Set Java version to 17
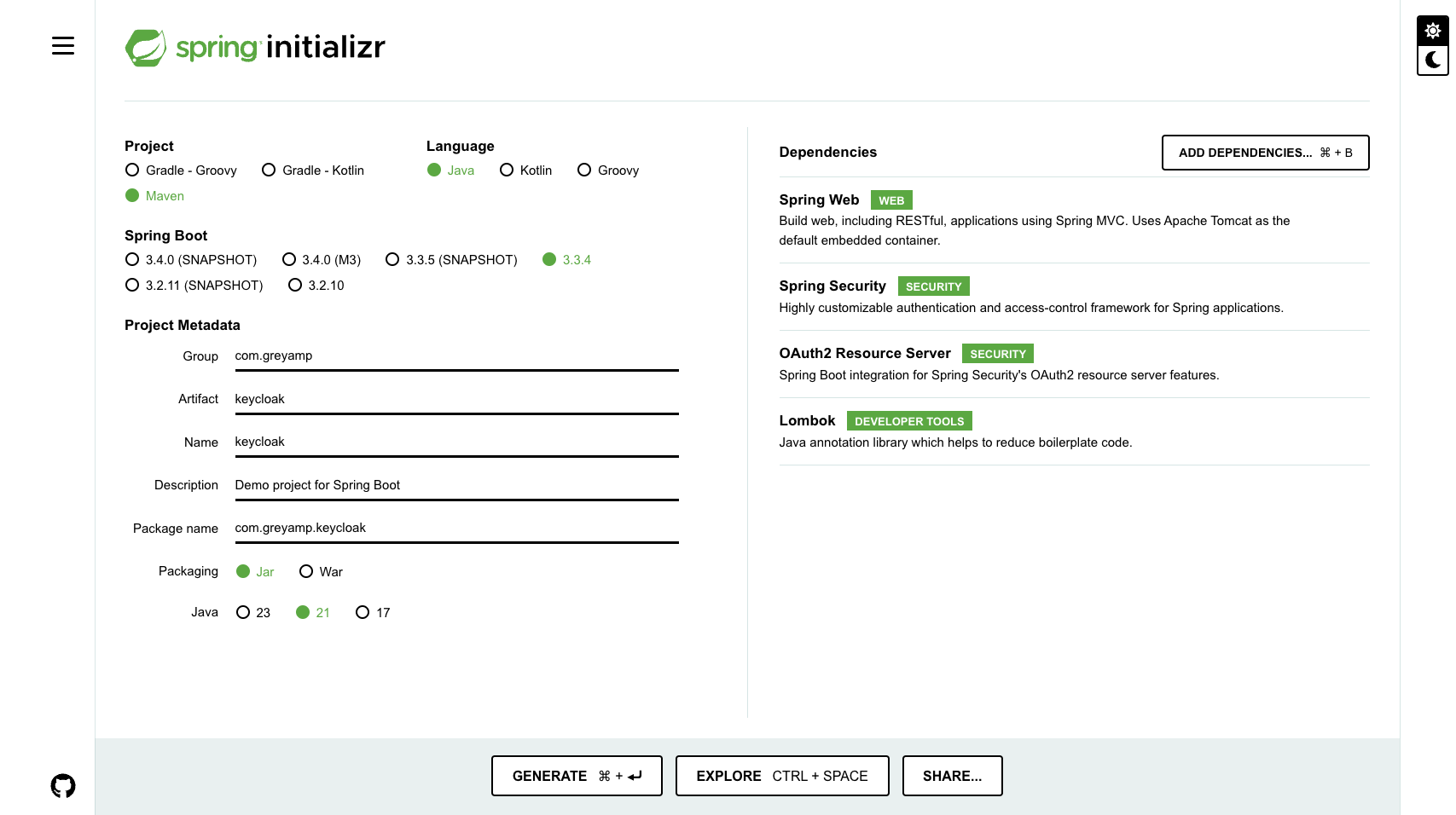The height and width of the screenshot is (815, 1456). click(x=373, y=613)
